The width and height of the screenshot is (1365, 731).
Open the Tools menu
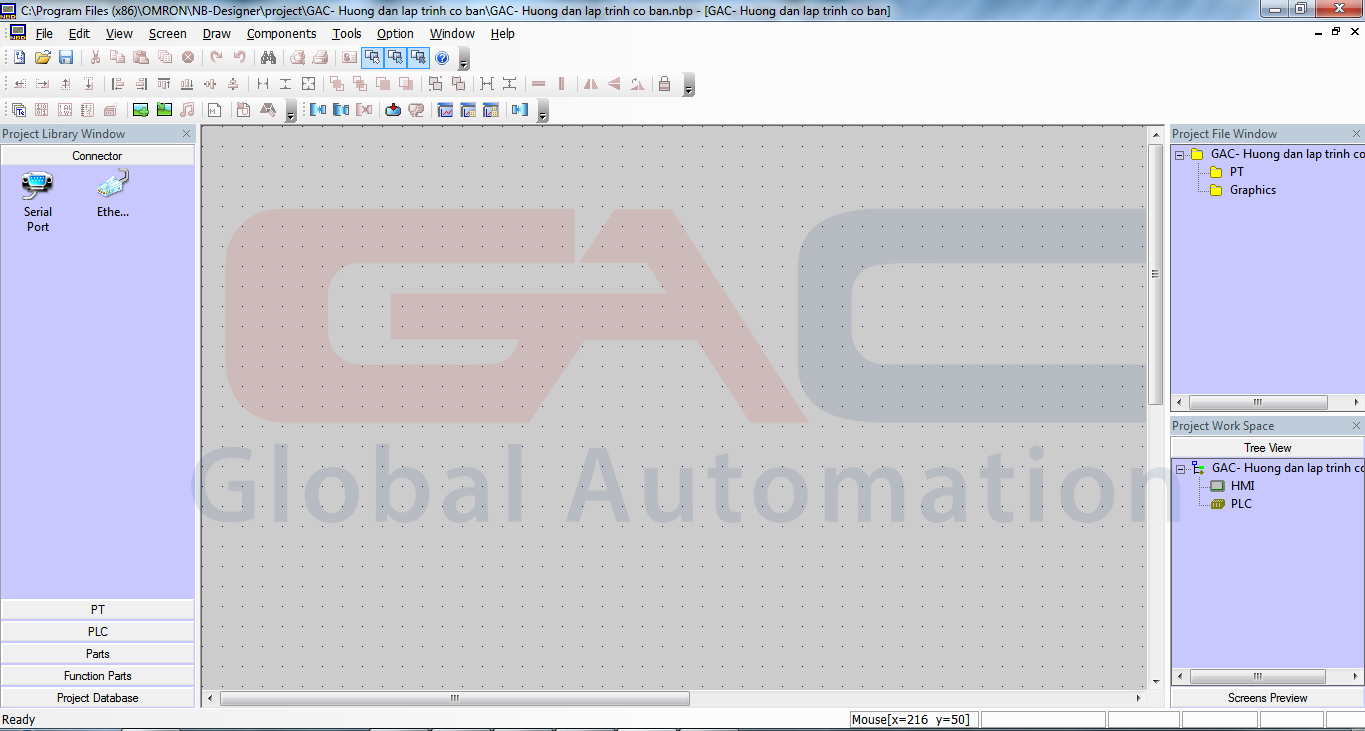tap(347, 34)
